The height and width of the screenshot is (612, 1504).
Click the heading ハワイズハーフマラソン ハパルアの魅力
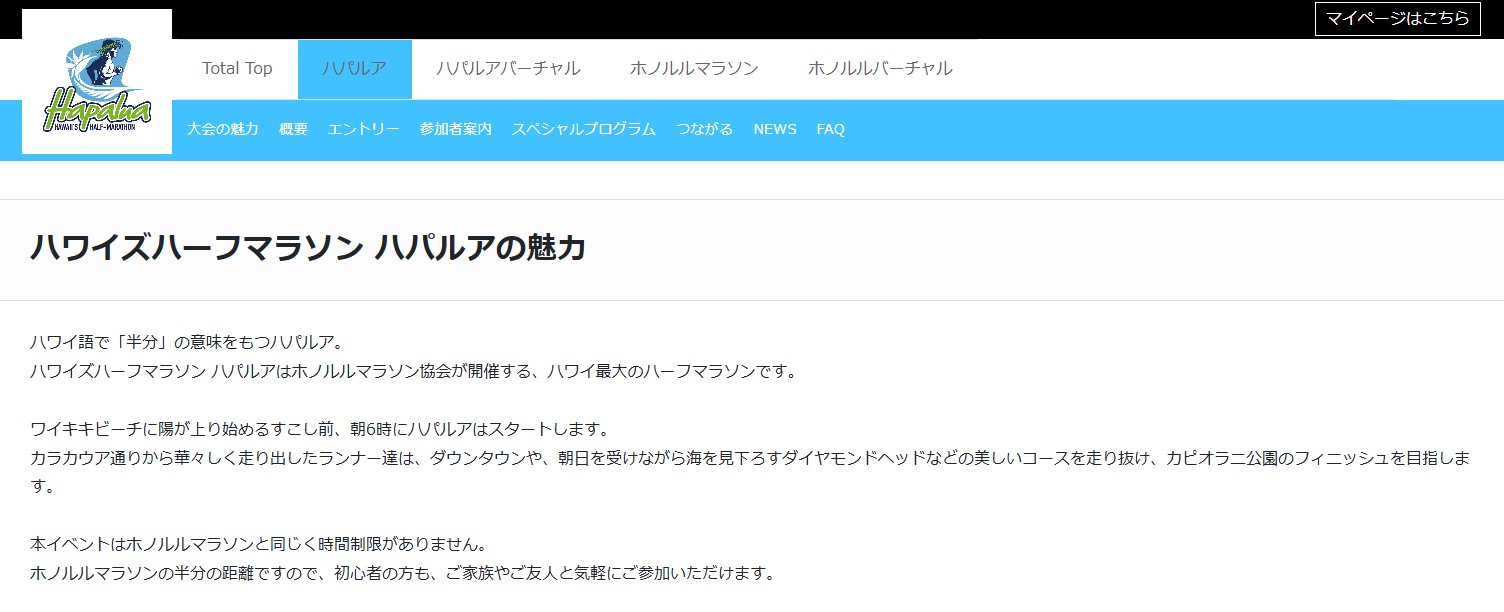point(308,248)
